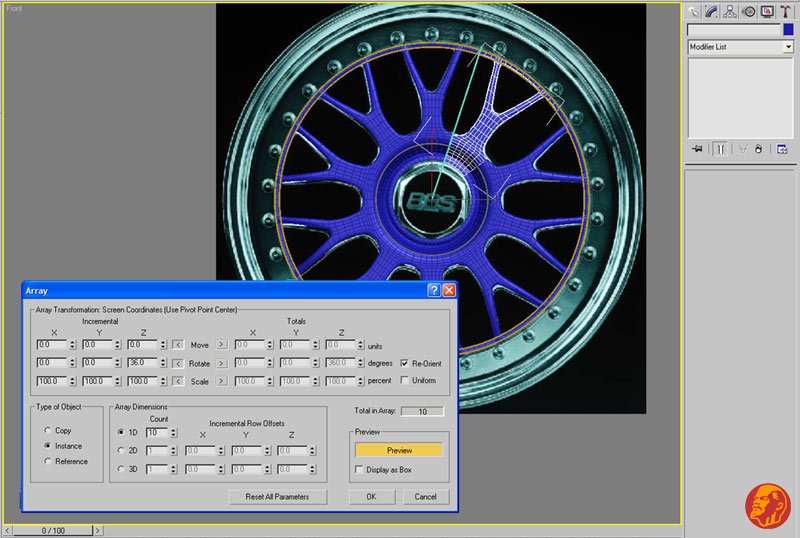Select the 2D array dimension

[x=121, y=450]
